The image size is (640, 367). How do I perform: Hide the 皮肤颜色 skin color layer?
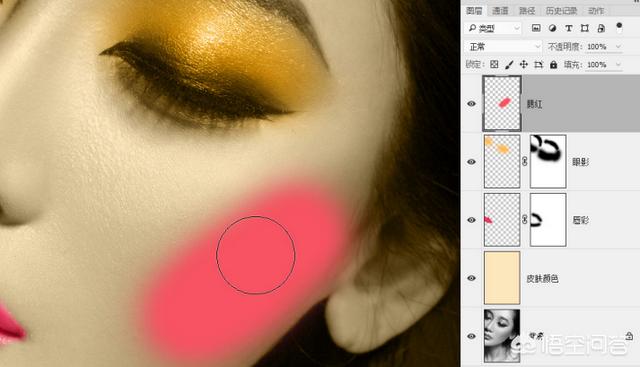coord(471,278)
